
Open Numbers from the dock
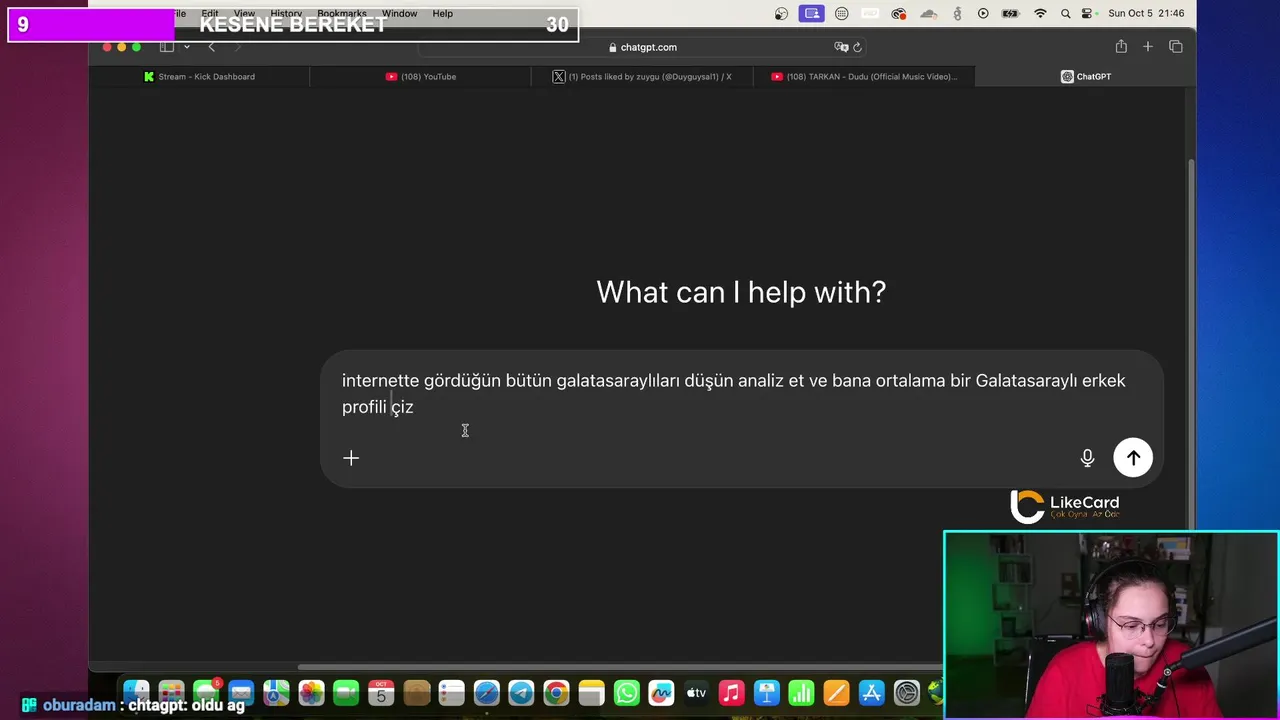tap(801, 692)
